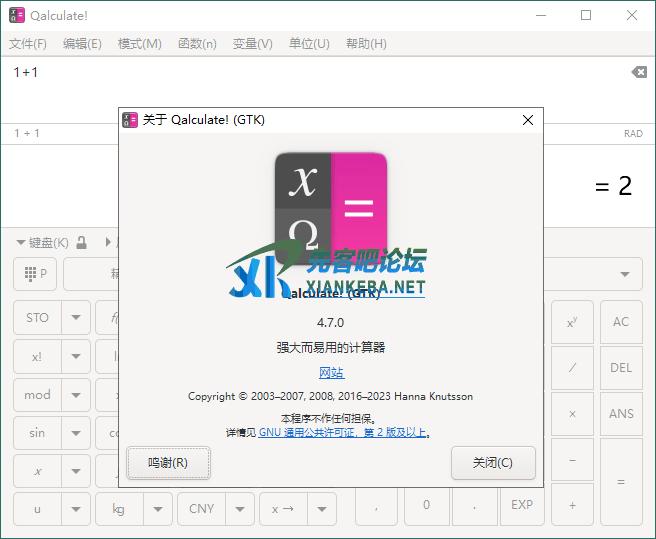Toggle the keypad lock icon

point(82,242)
